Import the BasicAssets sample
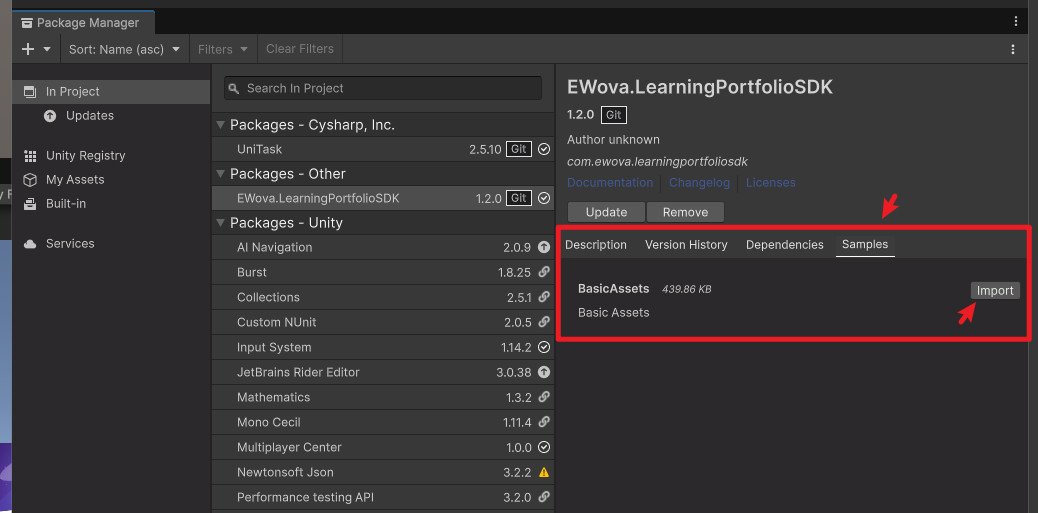The image size is (1038, 513). [995, 291]
